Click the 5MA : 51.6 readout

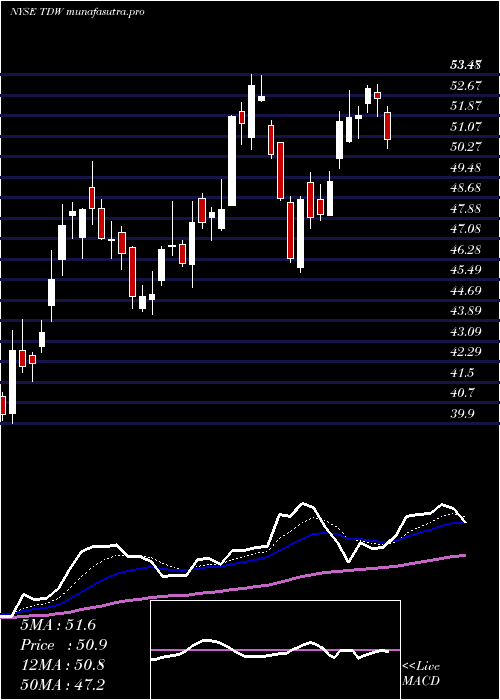coord(58,625)
